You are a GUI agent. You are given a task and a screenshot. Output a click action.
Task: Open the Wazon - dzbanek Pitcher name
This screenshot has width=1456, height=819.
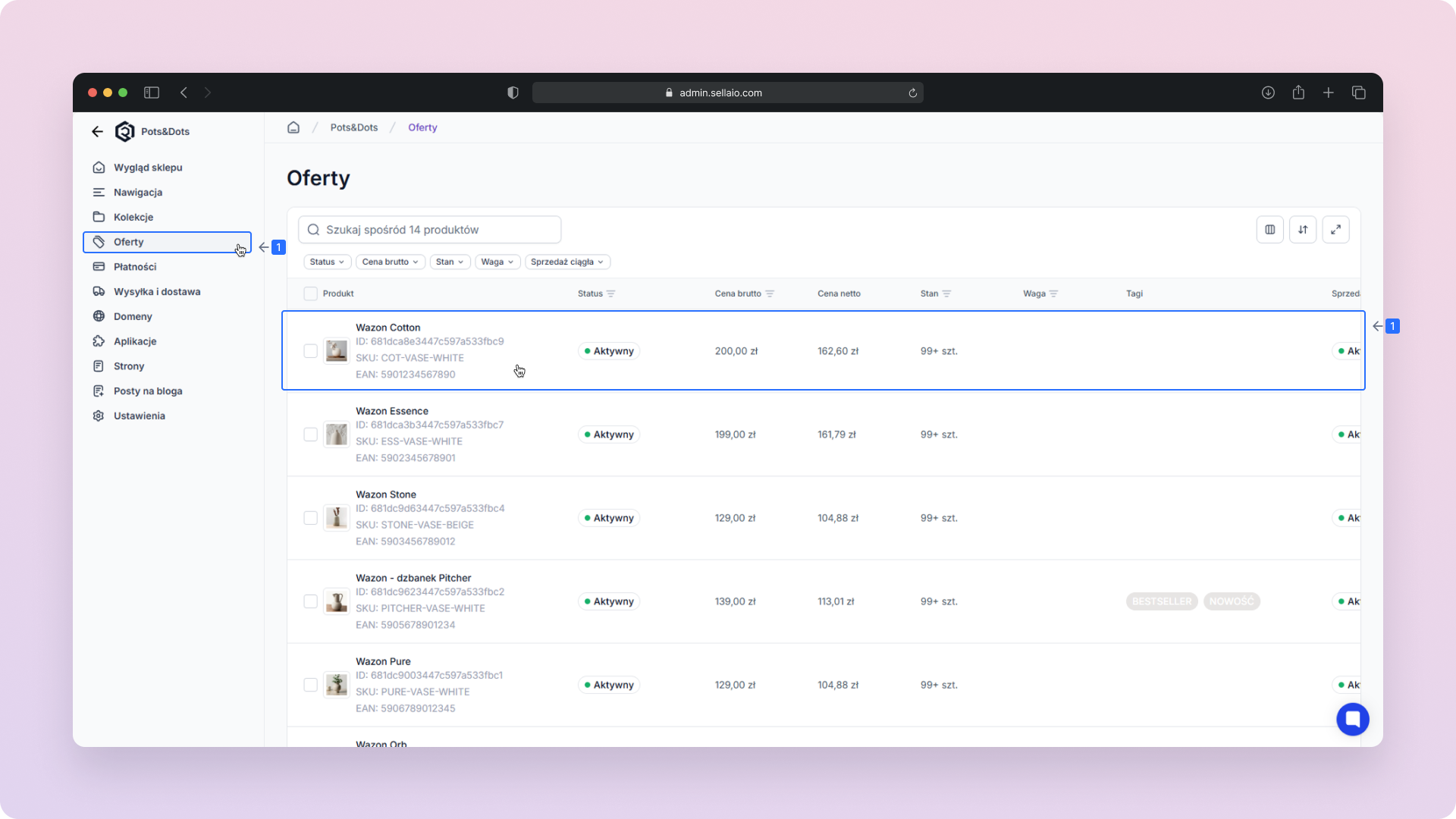point(413,578)
